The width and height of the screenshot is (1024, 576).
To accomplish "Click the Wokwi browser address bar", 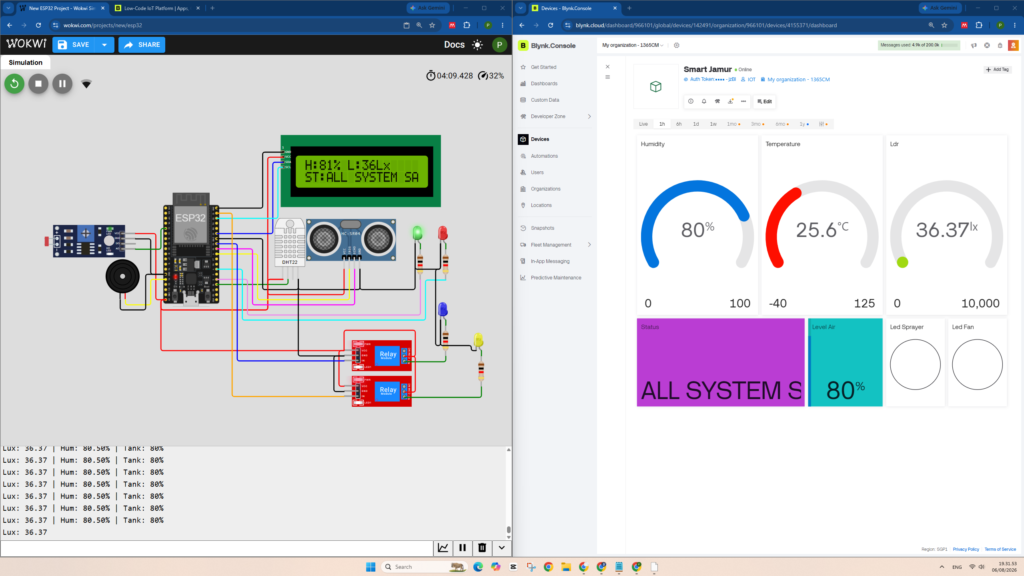I will click(229, 25).
